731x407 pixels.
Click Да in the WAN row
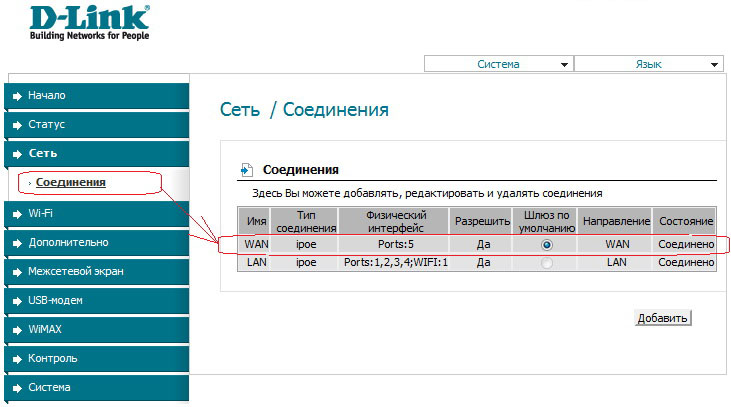click(x=483, y=244)
